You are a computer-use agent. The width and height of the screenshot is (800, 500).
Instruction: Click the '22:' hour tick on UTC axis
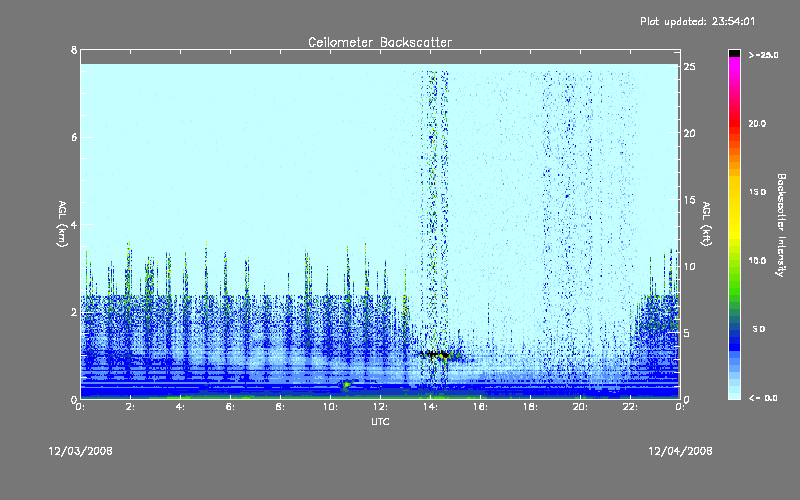630,407
